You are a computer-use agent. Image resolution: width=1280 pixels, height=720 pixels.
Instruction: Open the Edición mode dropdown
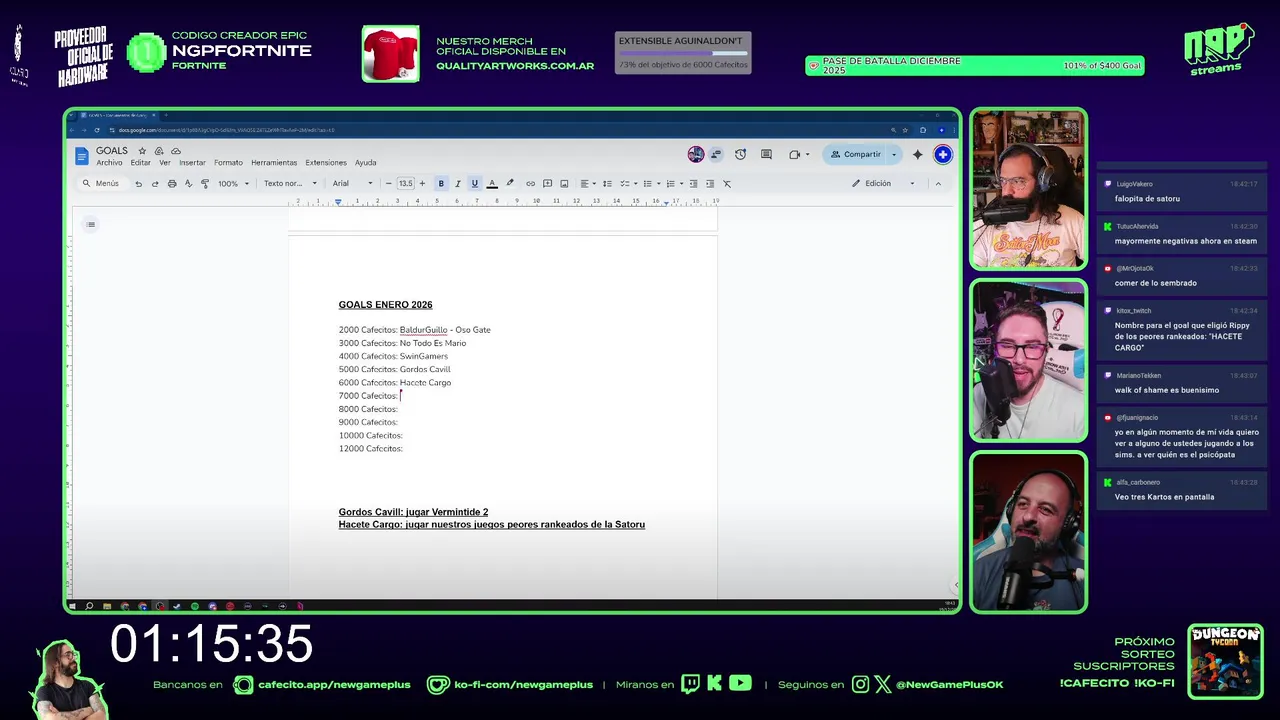point(883,184)
